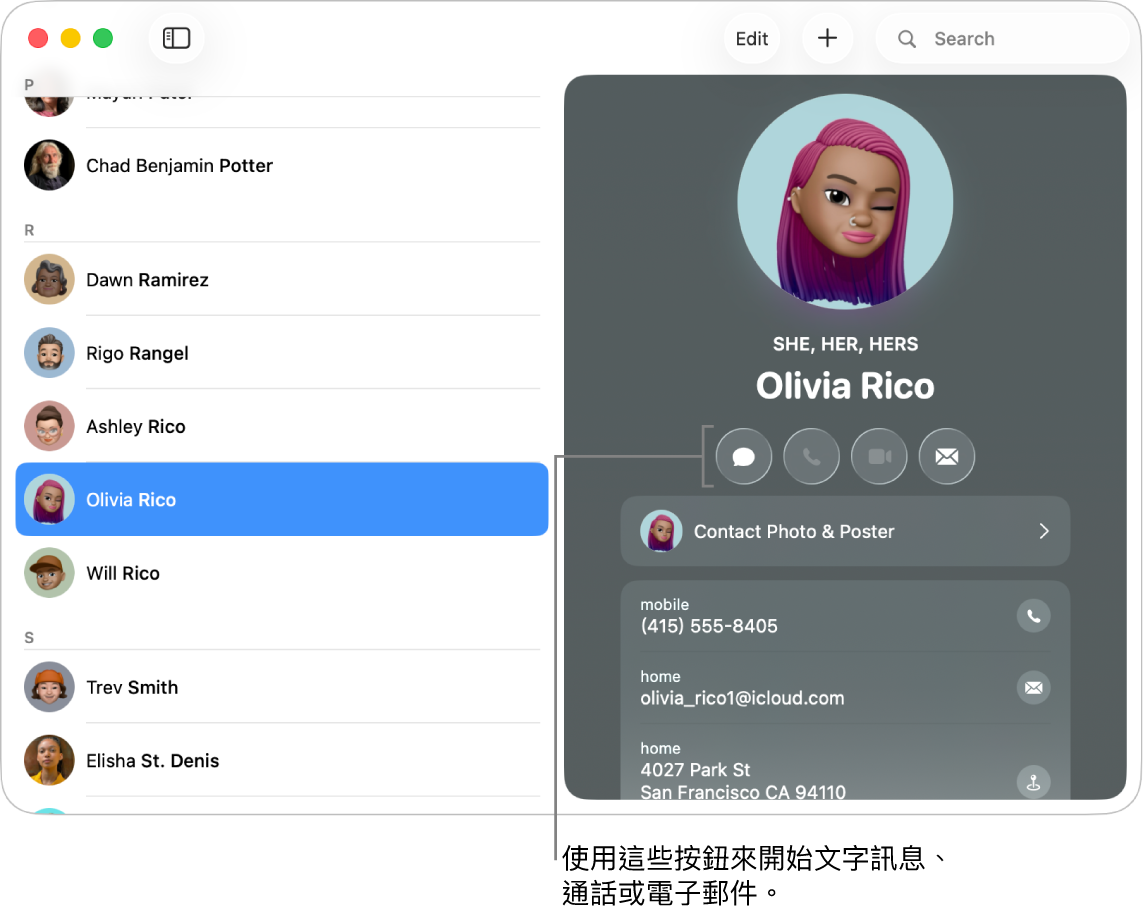Select Elisha St. Denis contact
The width and height of the screenshot is (1146, 915).
pyautogui.click(x=281, y=760)
